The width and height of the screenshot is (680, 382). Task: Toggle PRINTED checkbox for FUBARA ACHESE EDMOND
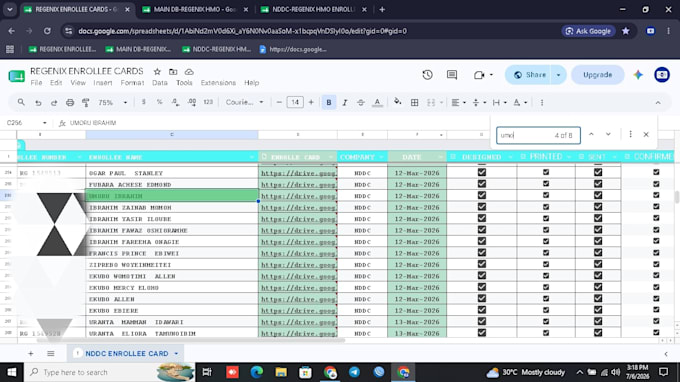click(546, 184)
